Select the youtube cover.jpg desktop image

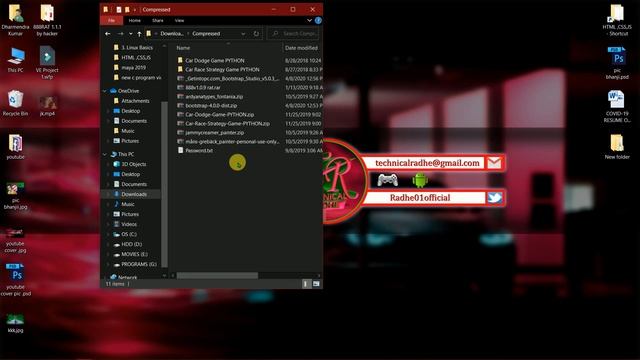pyautogui.click(x=16, y=240)
